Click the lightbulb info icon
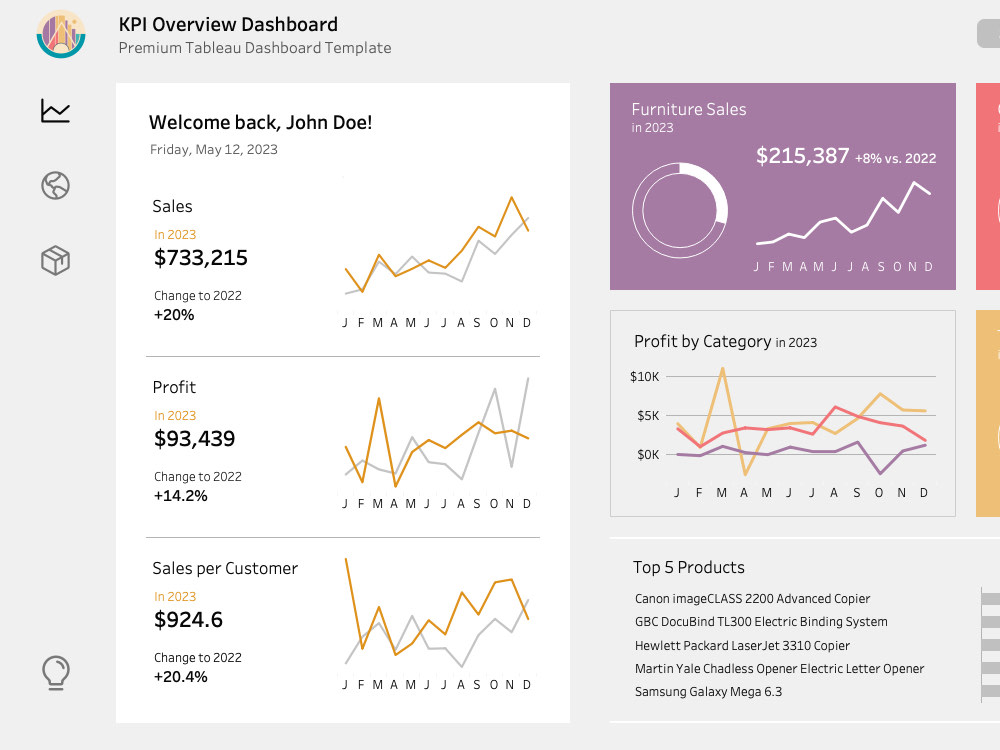 coord(55,673)
